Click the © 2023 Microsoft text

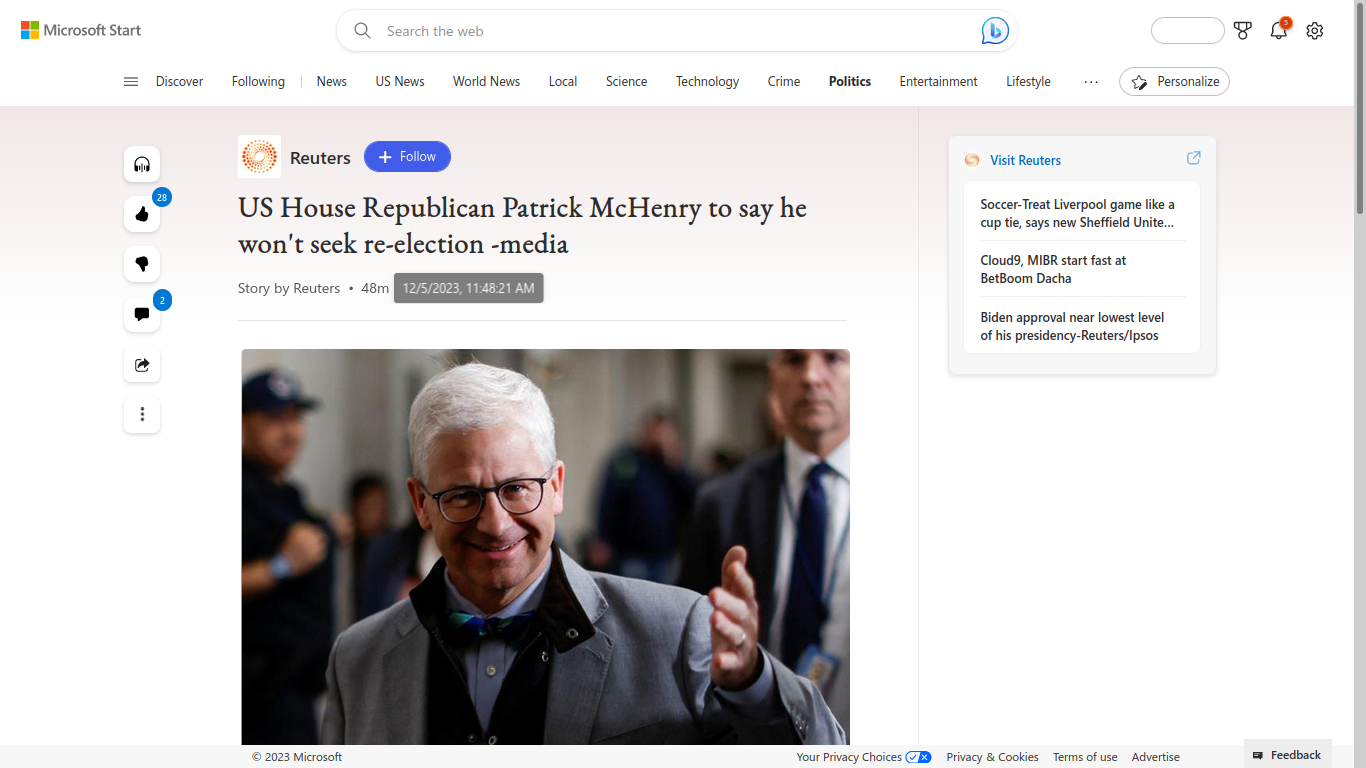pyautogui.click(x=297, y=757)
